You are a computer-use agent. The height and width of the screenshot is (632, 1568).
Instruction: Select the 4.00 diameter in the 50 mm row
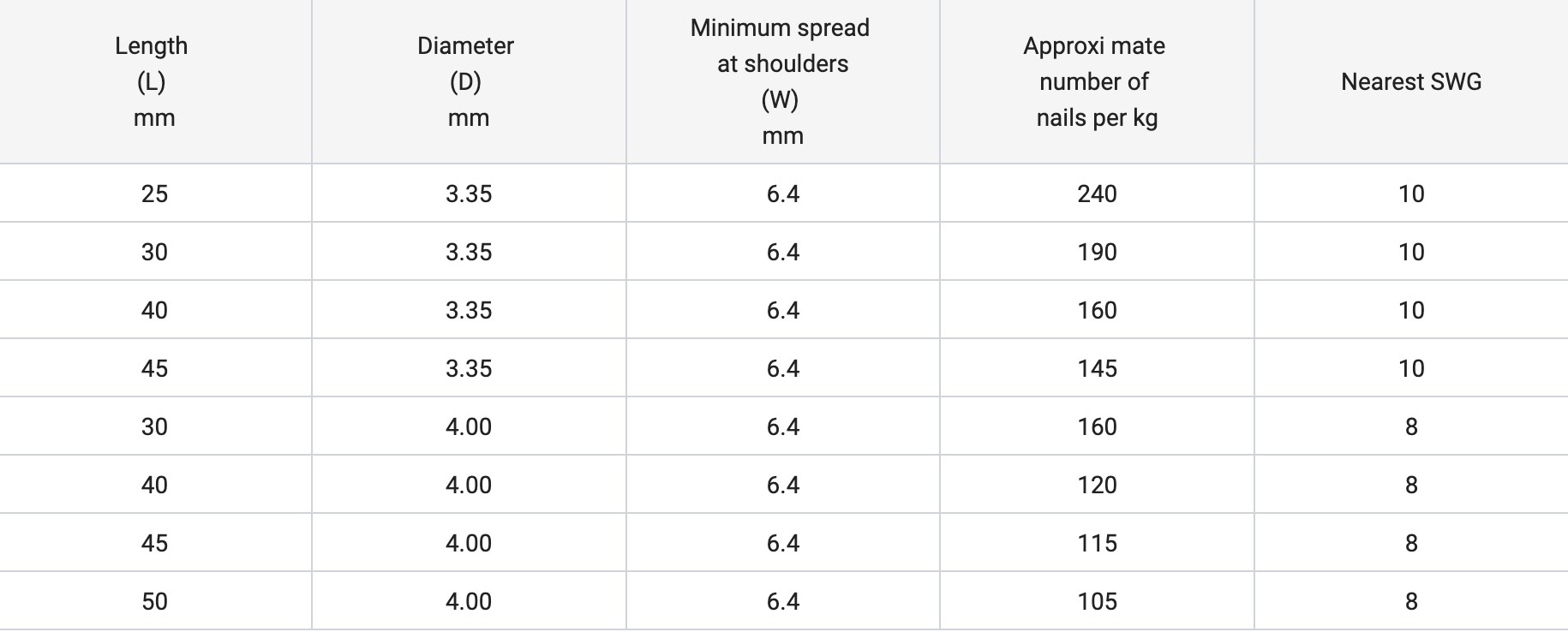469,601
